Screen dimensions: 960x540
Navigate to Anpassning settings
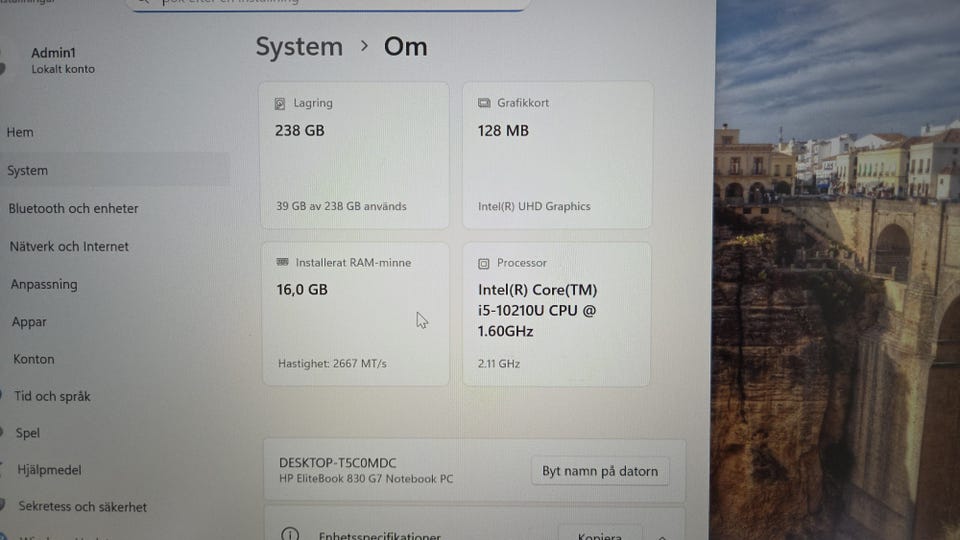[44, 284]
